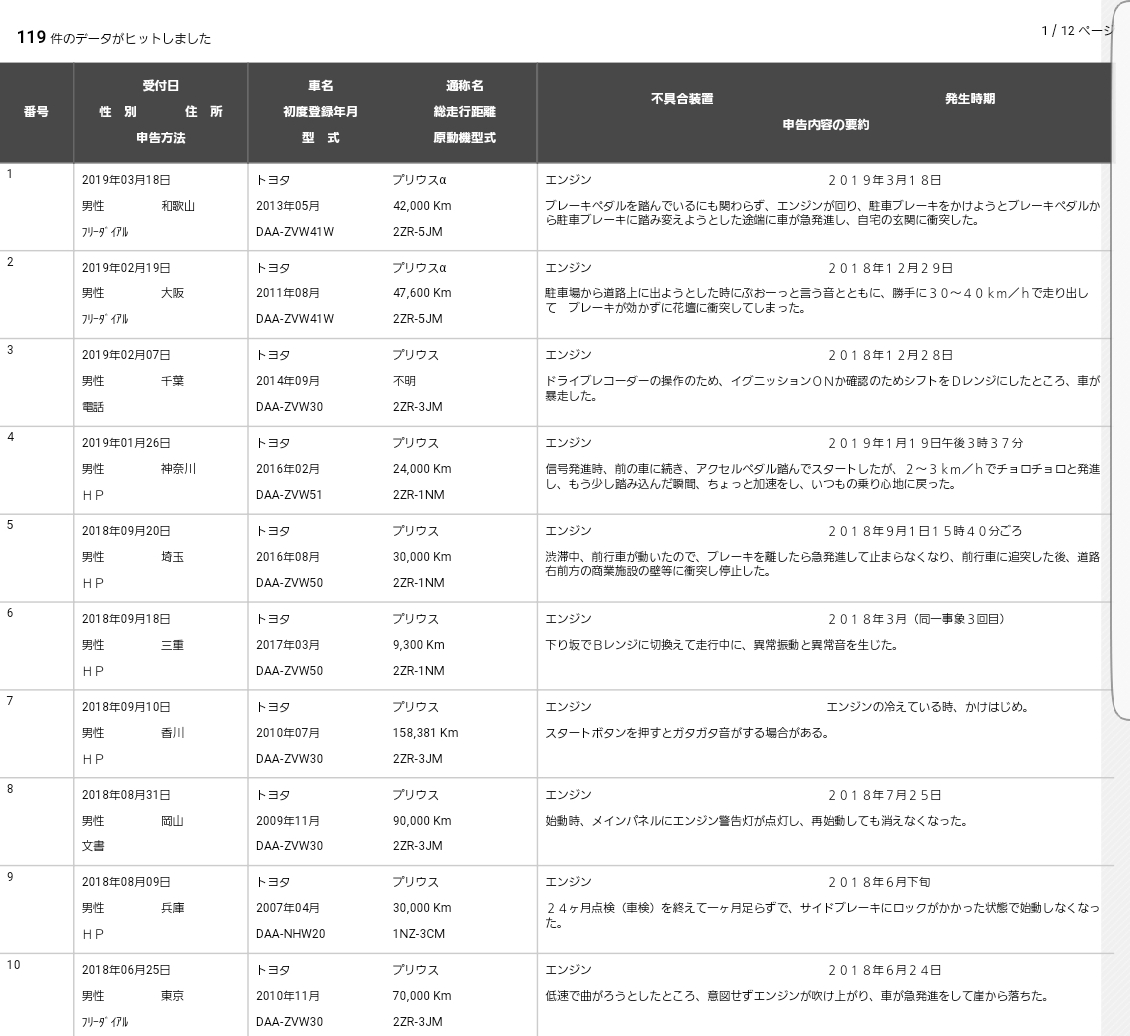Image resolution: width=1130 pixels, height=1036 pixels.
Task: Click the date '2019年01月26日' in row 4
Action: (126, 443)
